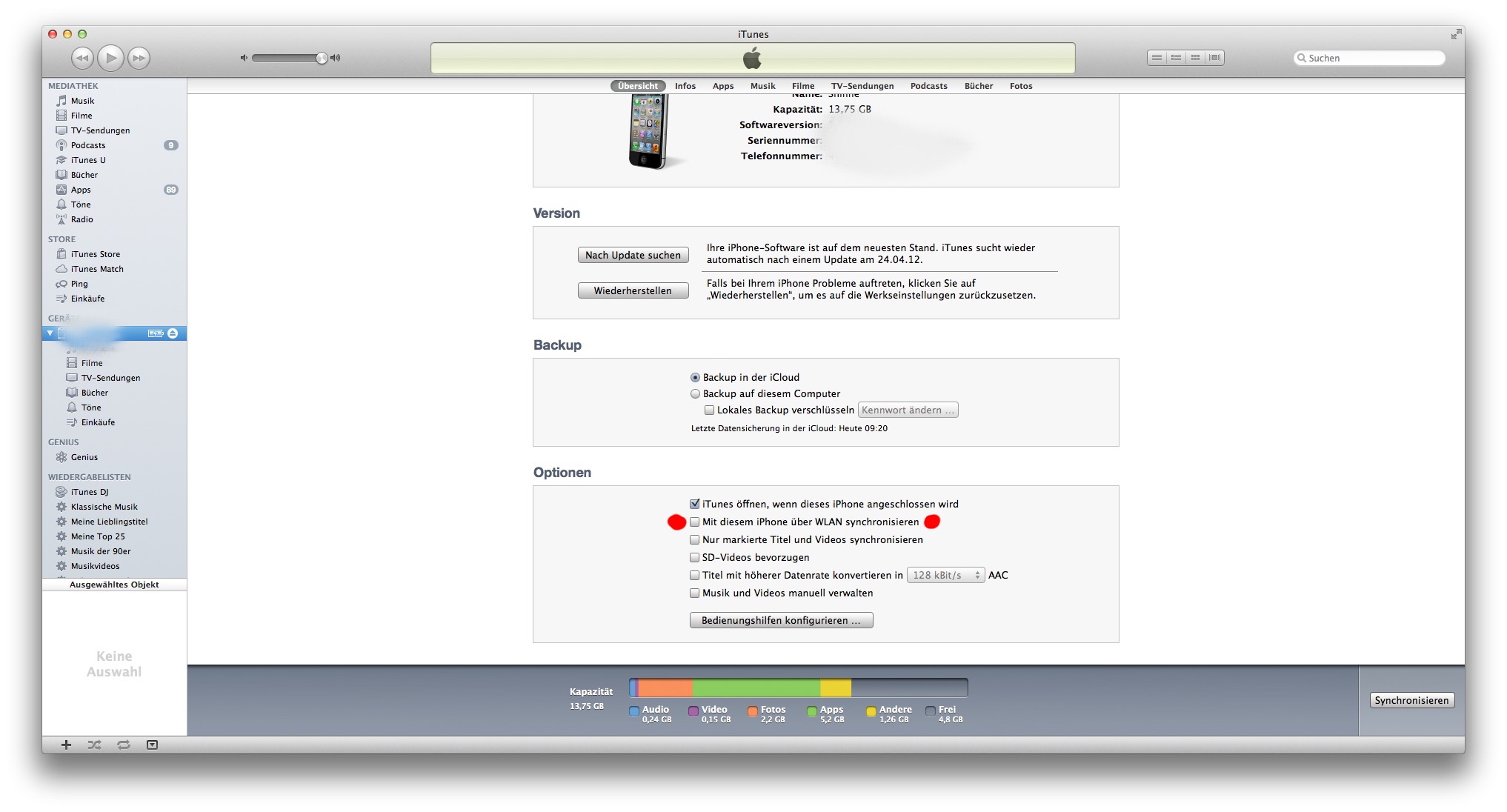Viewport: 1507px width, 812px height.
Task: Skip to previous track button
Action: [82, 58]
